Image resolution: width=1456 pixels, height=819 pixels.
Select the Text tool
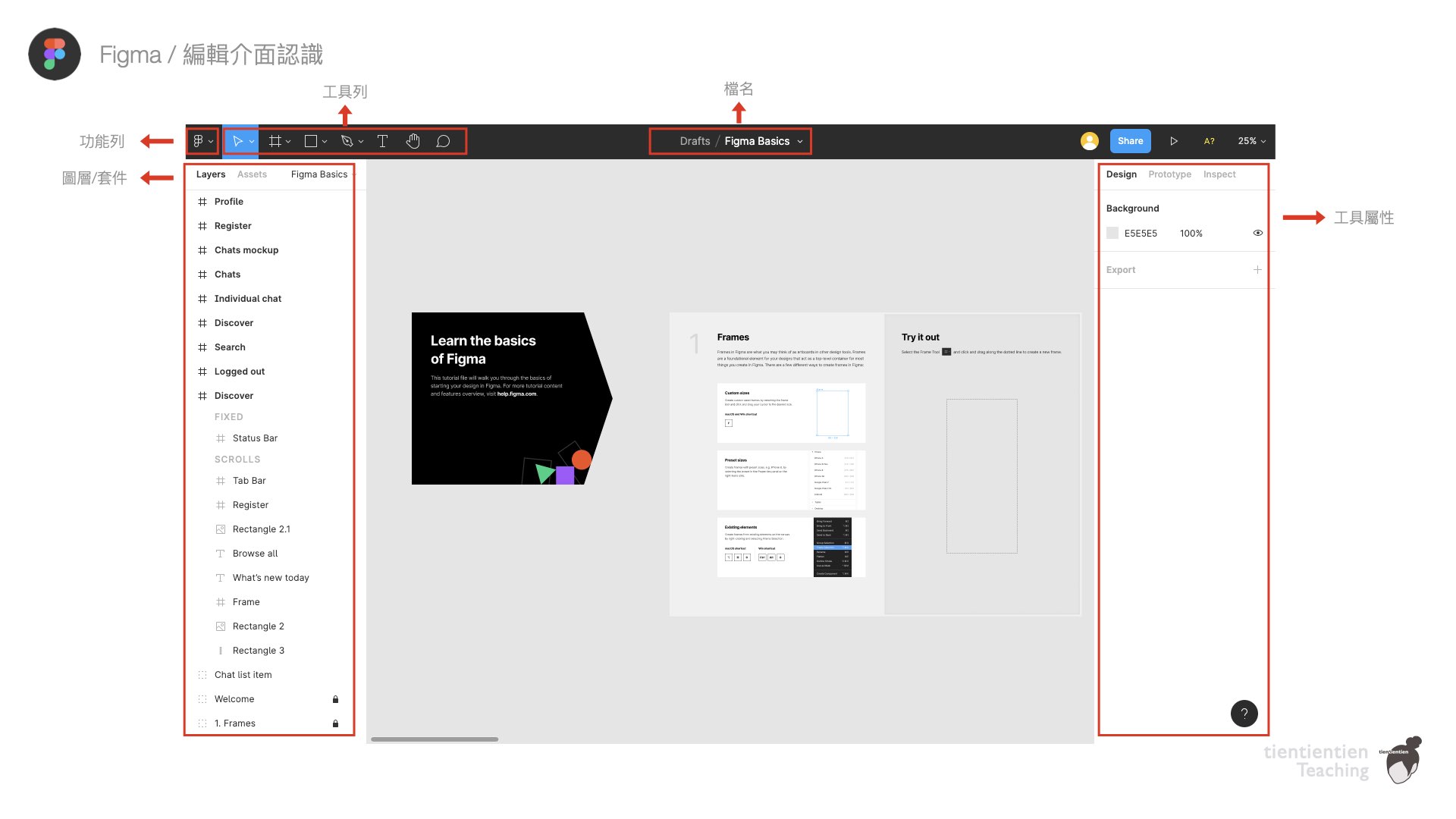[382, 141]
